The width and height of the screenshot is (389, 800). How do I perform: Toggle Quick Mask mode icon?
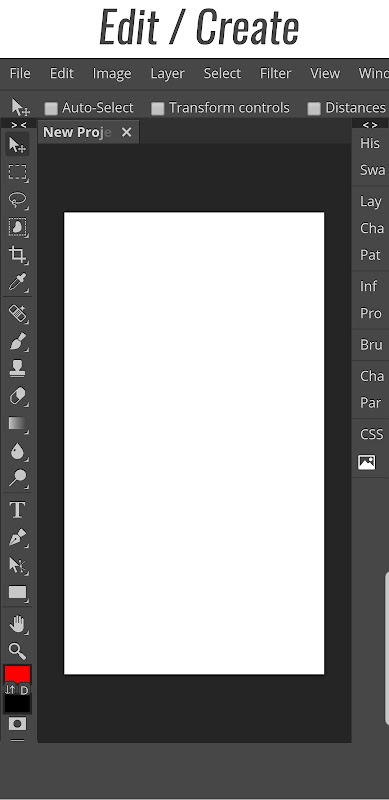pos(18,723)
